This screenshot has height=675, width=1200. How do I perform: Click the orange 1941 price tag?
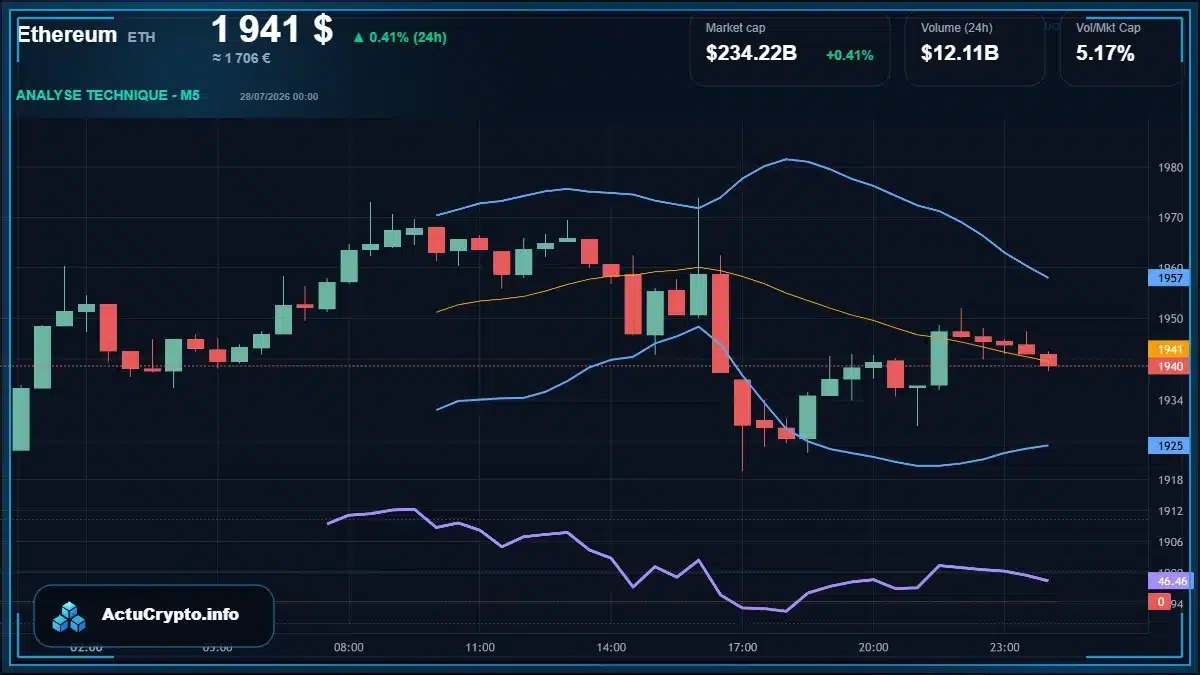tap(1167, 349)
